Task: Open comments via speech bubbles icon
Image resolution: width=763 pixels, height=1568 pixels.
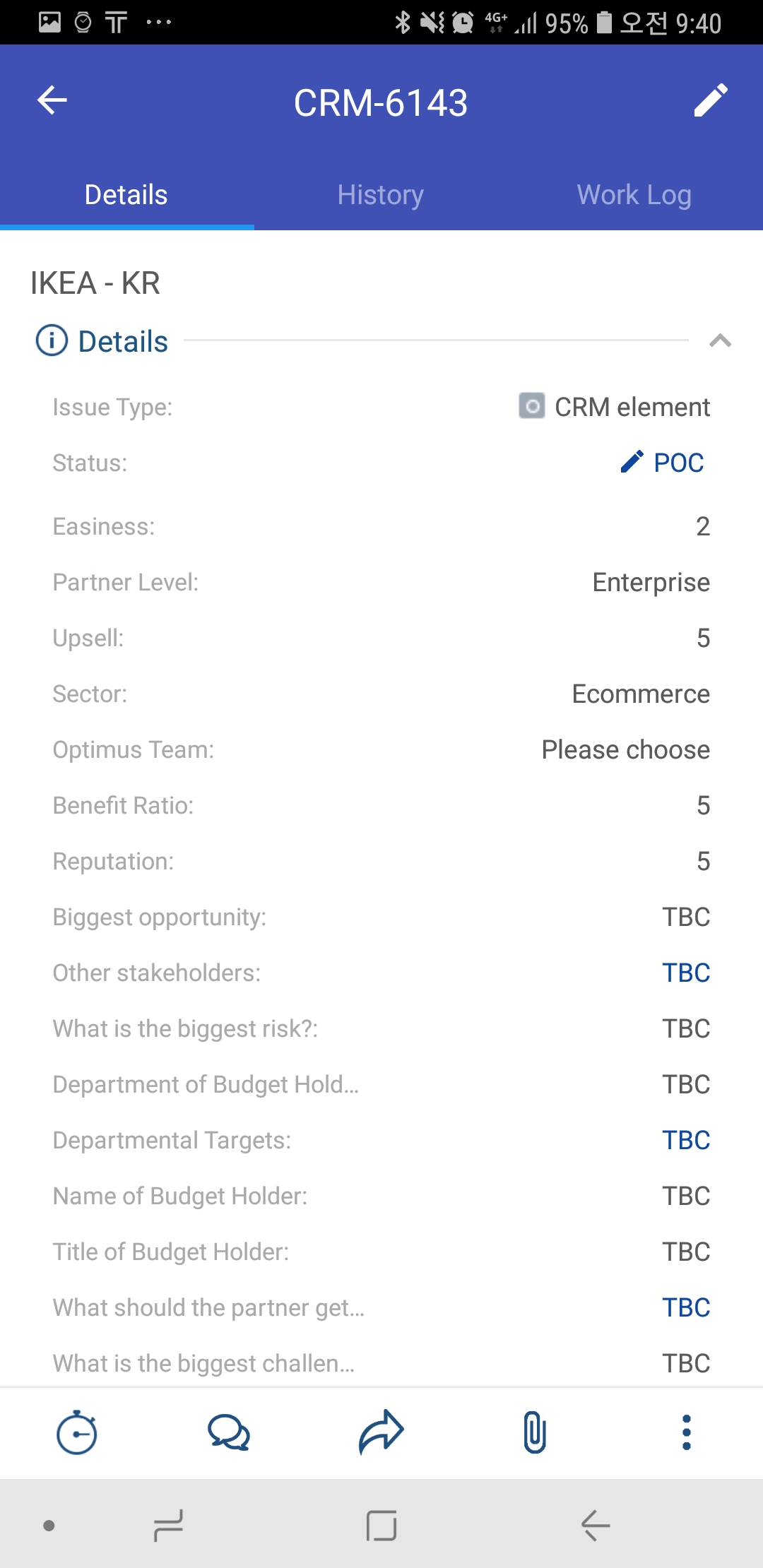Action: (x=229, y=1432)
